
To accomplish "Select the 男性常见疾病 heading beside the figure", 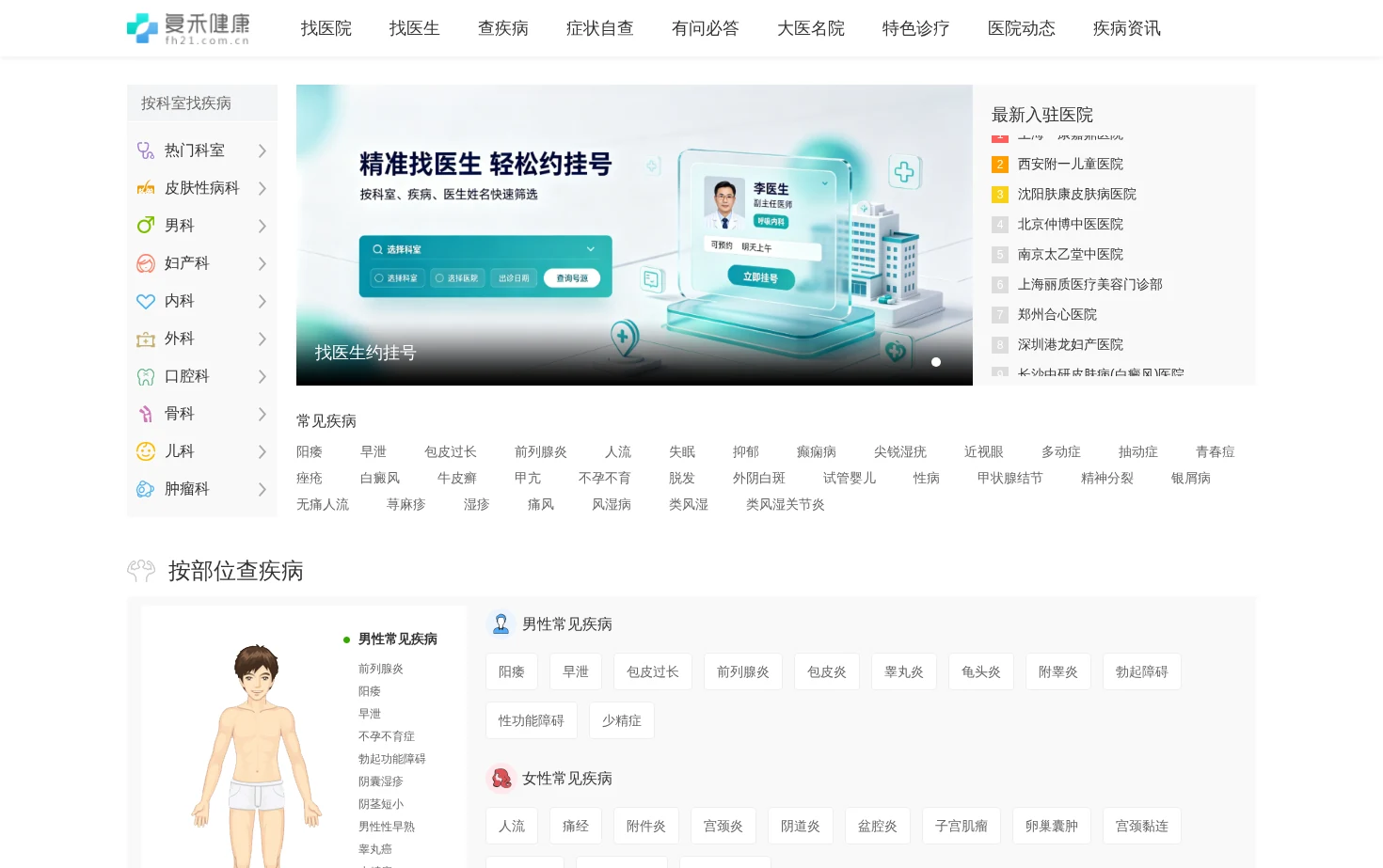I will tap(398, 639).
